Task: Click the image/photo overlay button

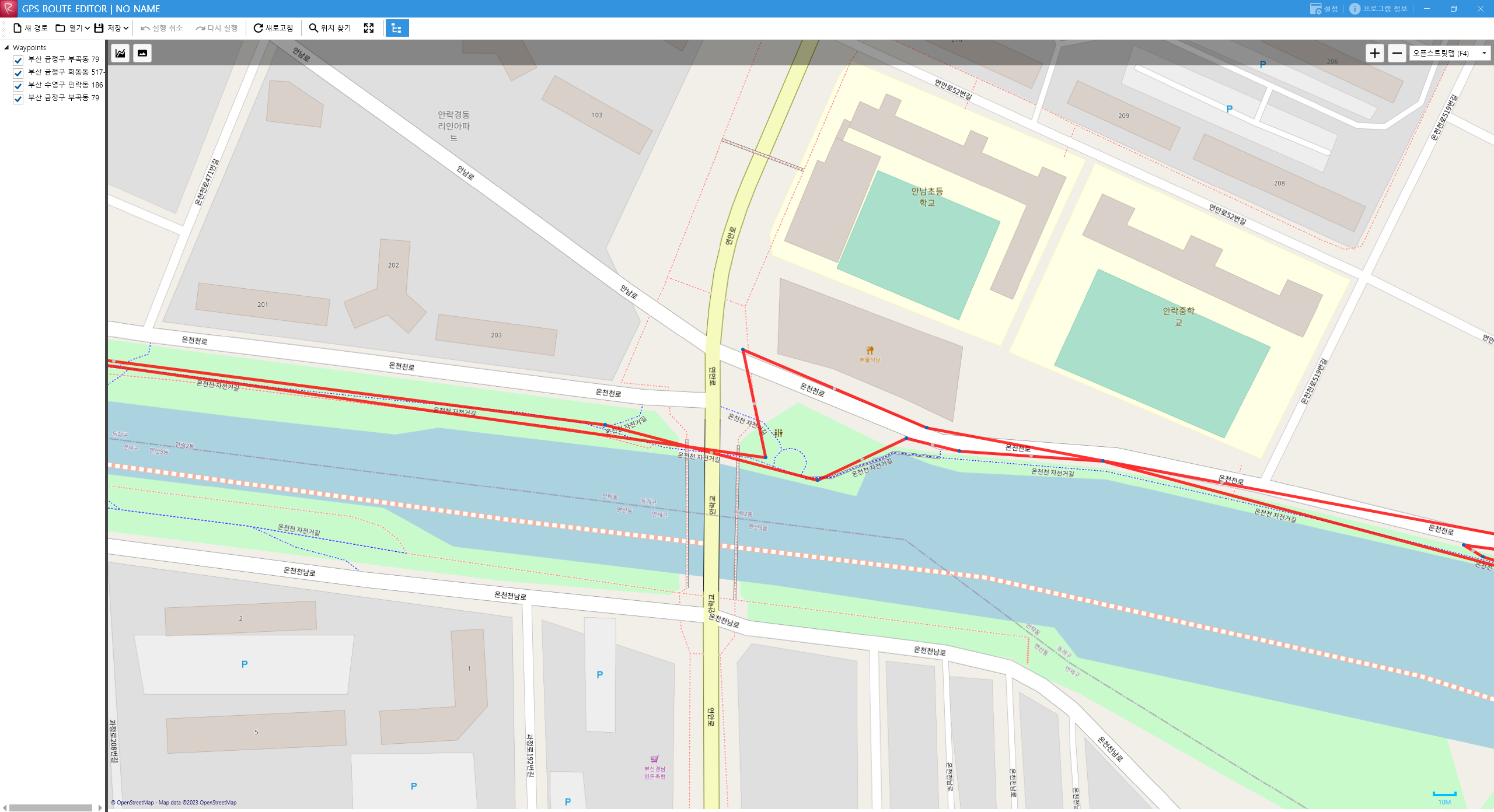Action: pyautogui.click(x=142, y=53)
